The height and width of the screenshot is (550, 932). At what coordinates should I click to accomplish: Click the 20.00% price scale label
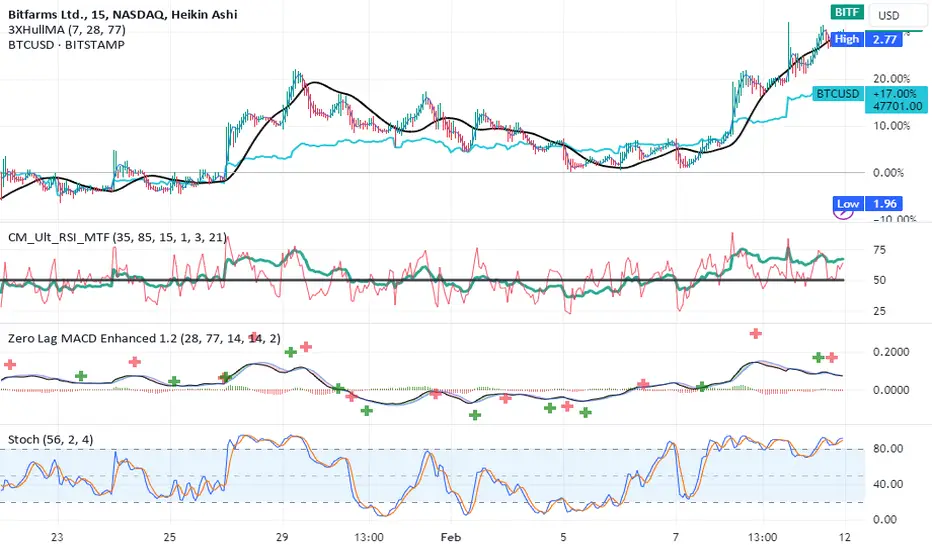click(x=892, y=78)
